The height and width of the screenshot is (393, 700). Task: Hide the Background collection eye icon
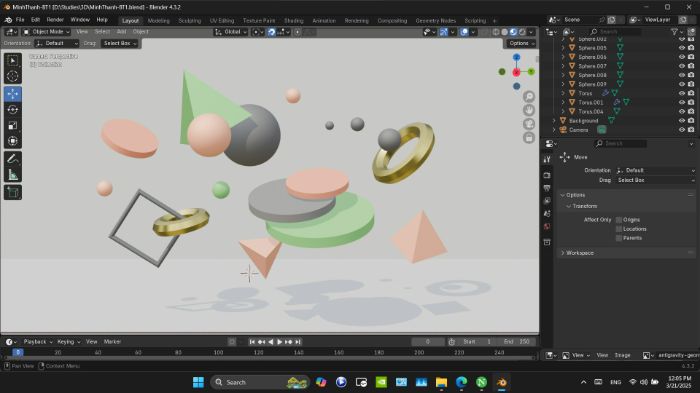[x=682, y=121]
